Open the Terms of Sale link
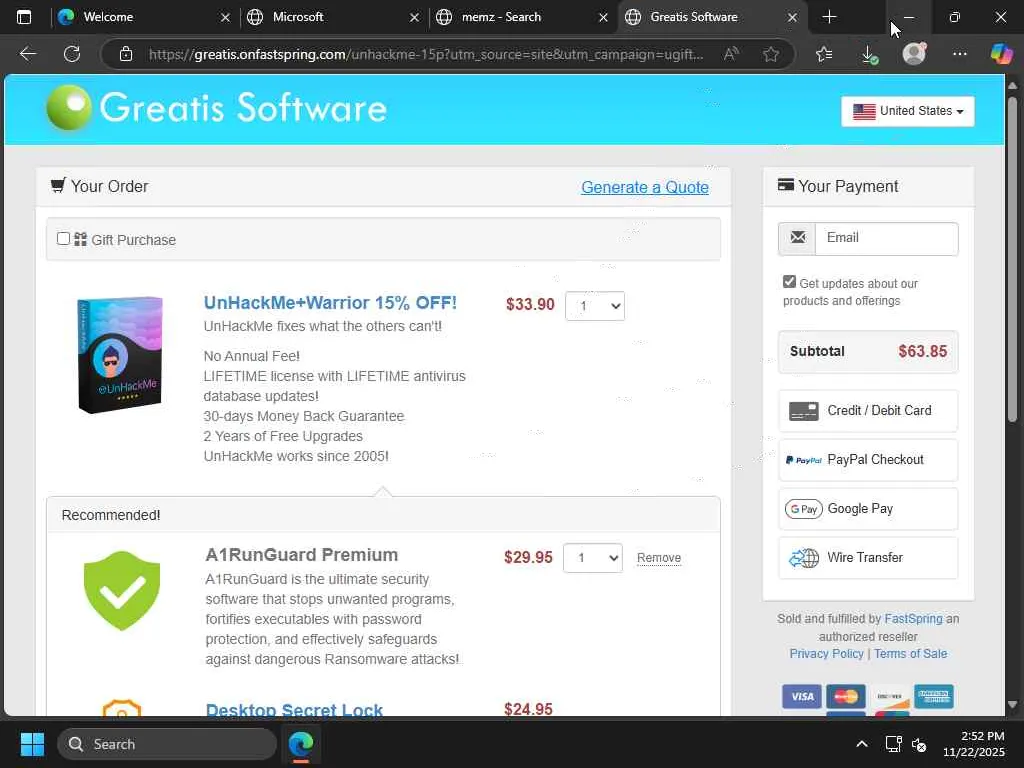The image size is (1024, 768). click(910, 654)
